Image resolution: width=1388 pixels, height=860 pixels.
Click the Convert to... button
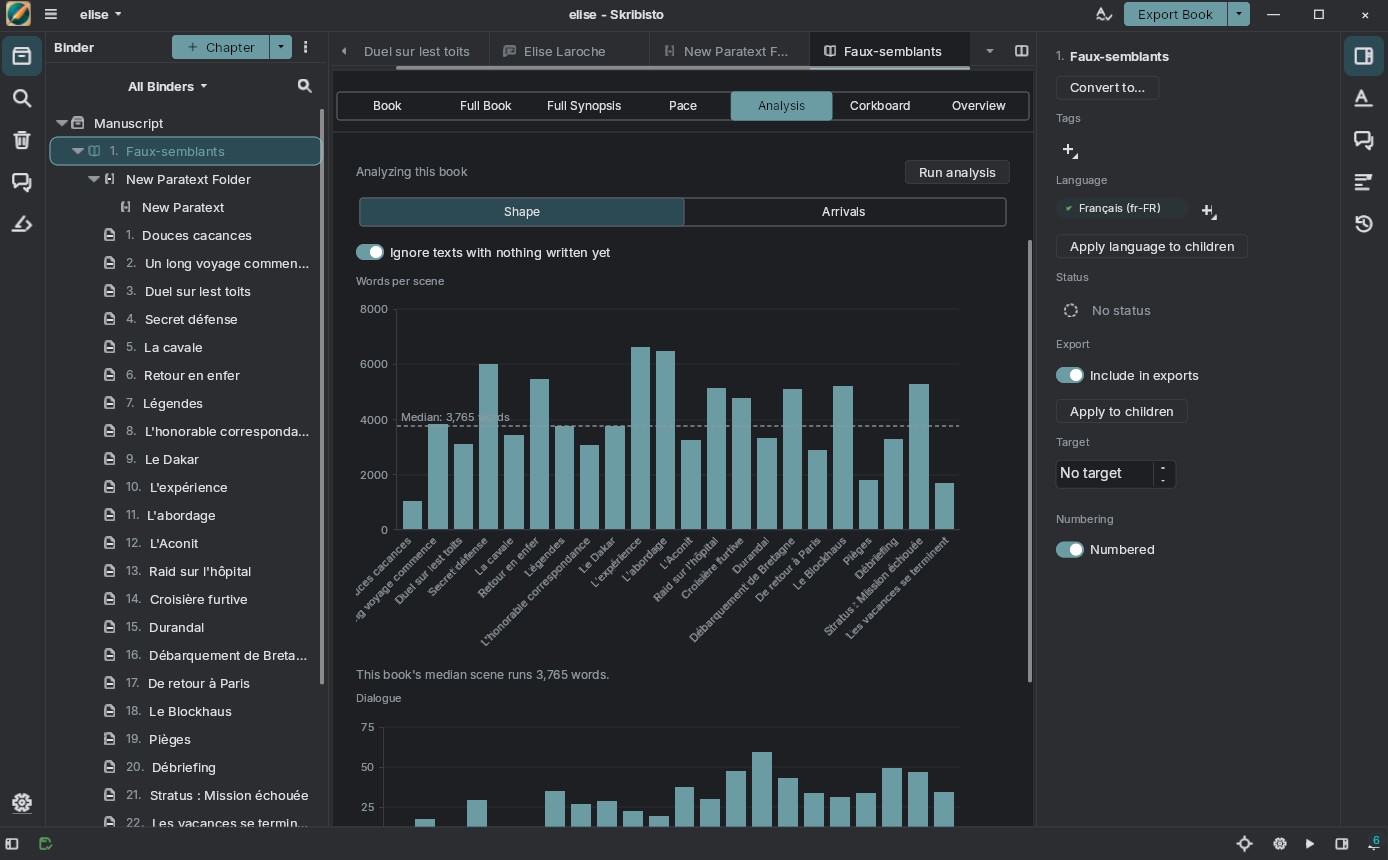[x=1107, y=87]
